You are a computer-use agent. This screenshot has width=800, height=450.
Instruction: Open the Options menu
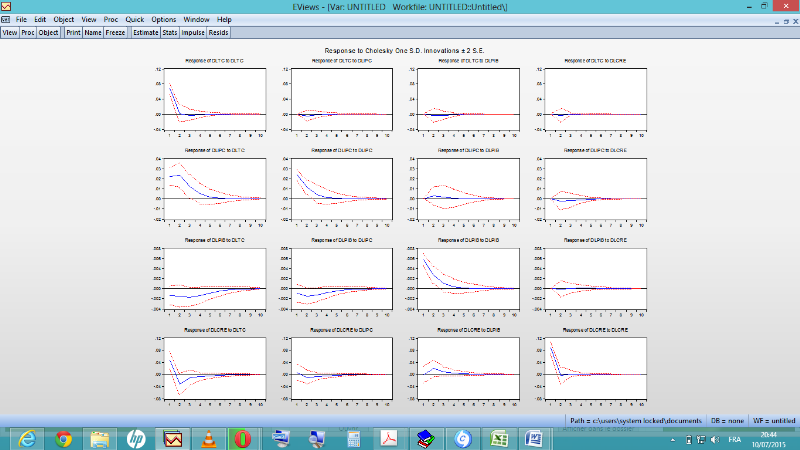tap(164, 19)
